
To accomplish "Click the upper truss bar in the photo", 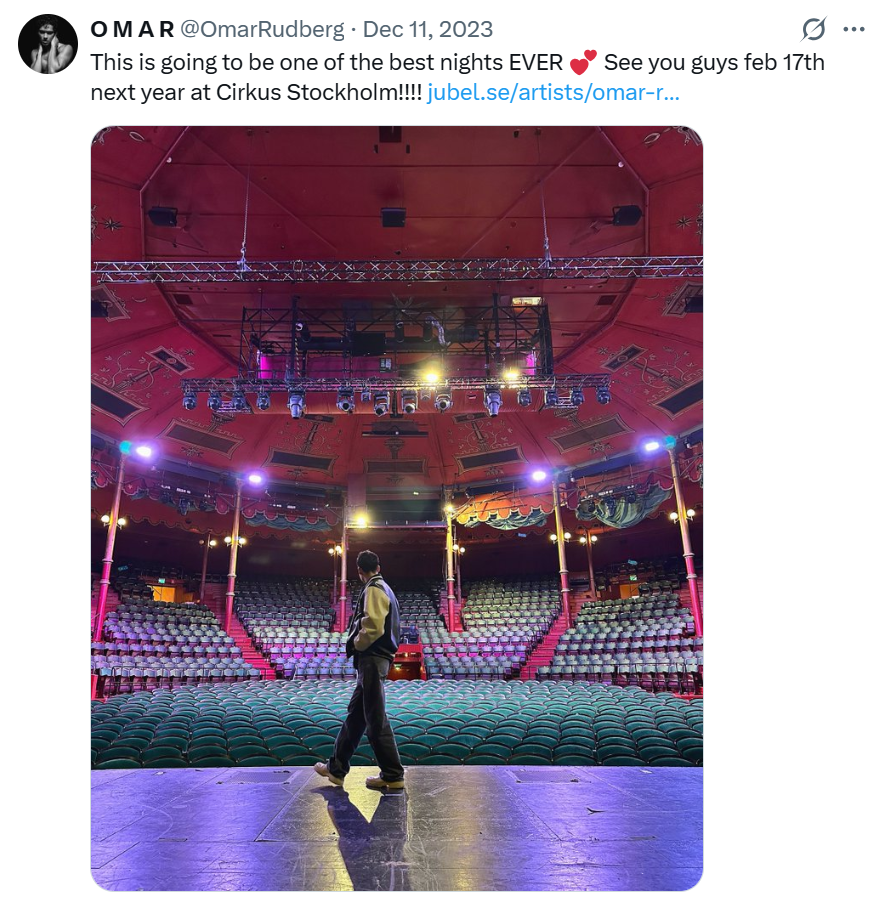I will click(x=396, y=270).
